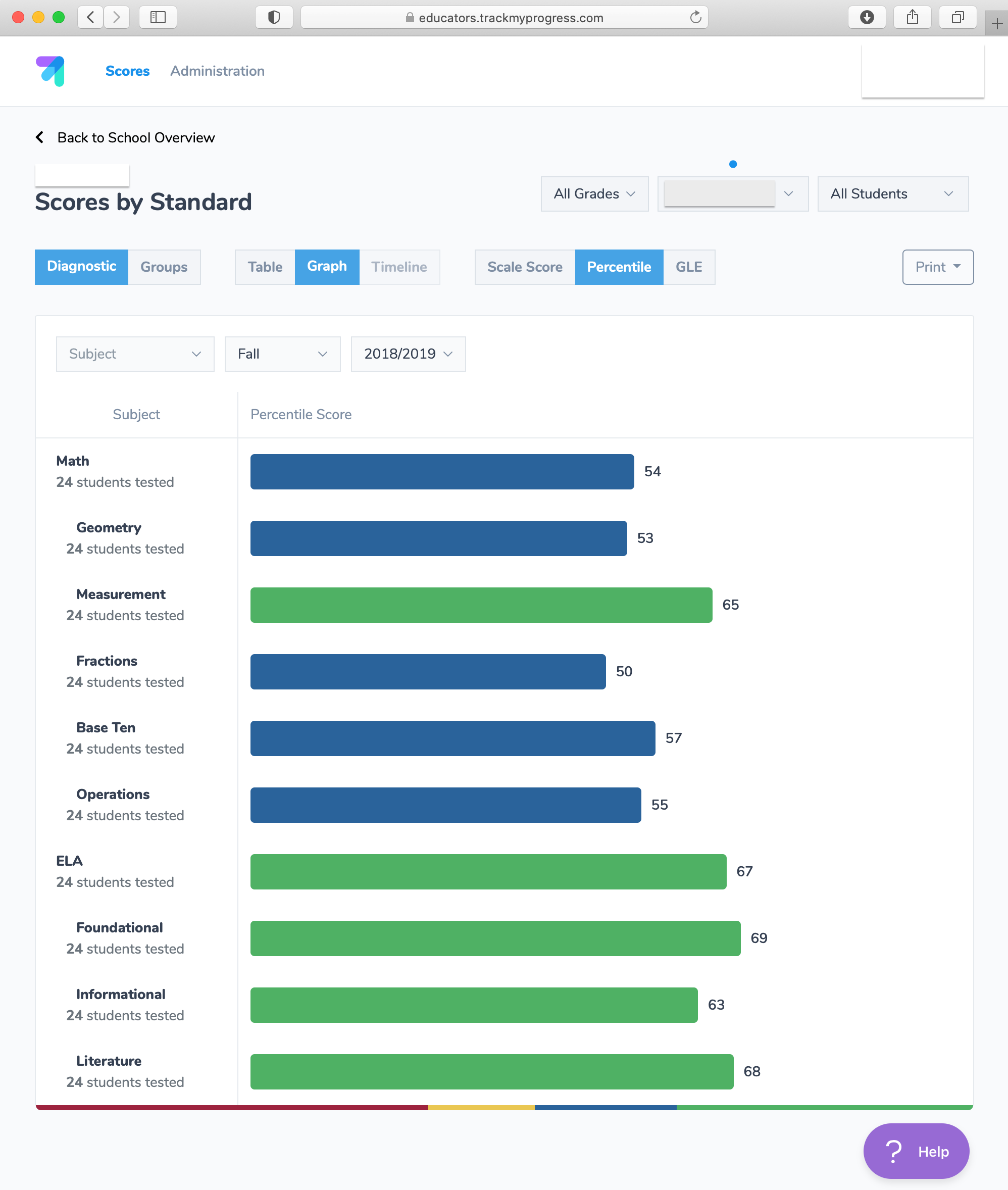Viewport: 1008px width, 1190px height.
Task: Select GLE score type
Action: (688, 267)
